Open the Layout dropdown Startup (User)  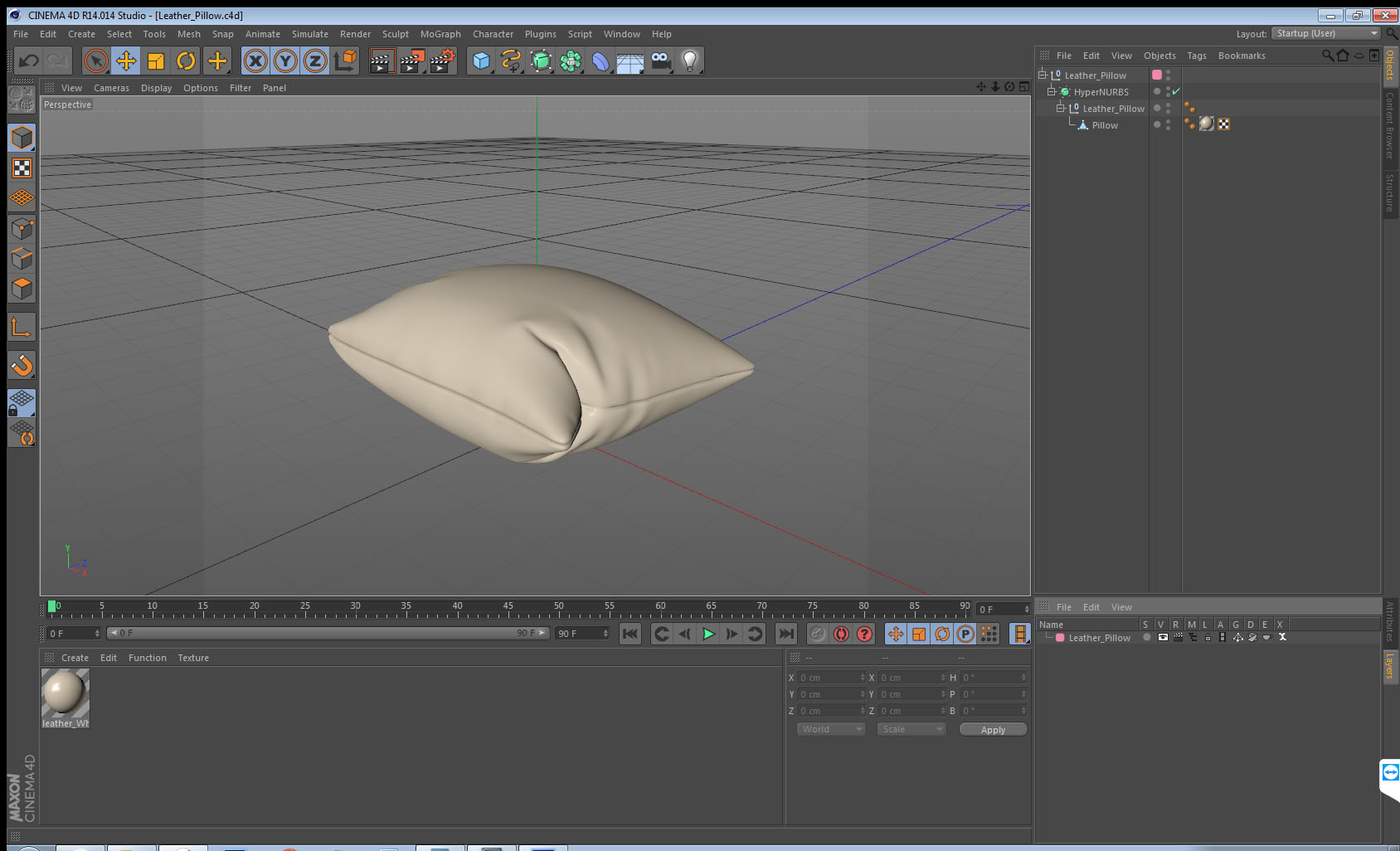pos(1326,33)
